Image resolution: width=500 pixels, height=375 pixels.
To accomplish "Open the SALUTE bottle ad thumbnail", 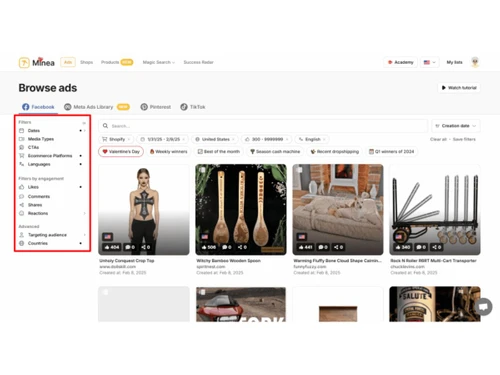I will (x=435, y=304).
